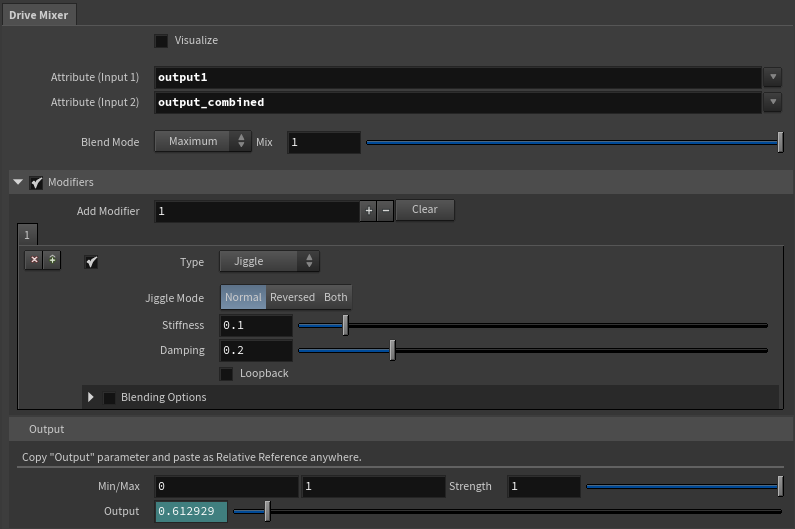
Task: Click the Output value 0.612929 field
Action: click(x=191, y=511)
